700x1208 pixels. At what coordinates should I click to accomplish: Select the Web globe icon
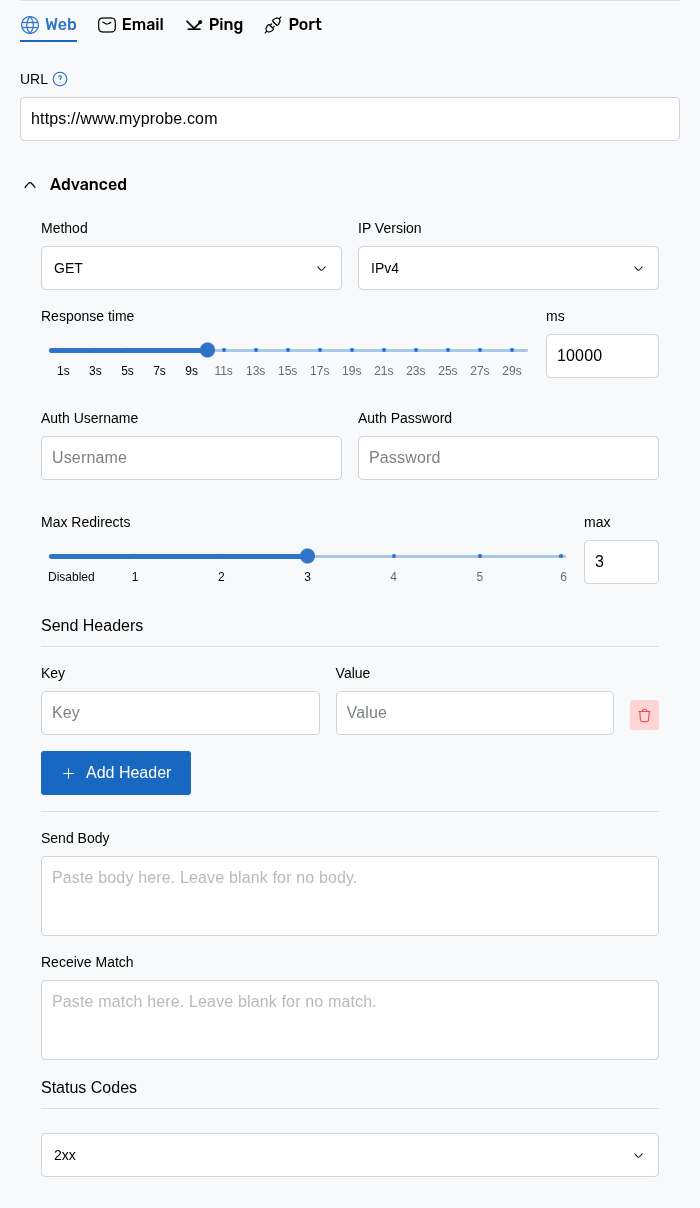(x=30, y=24)
